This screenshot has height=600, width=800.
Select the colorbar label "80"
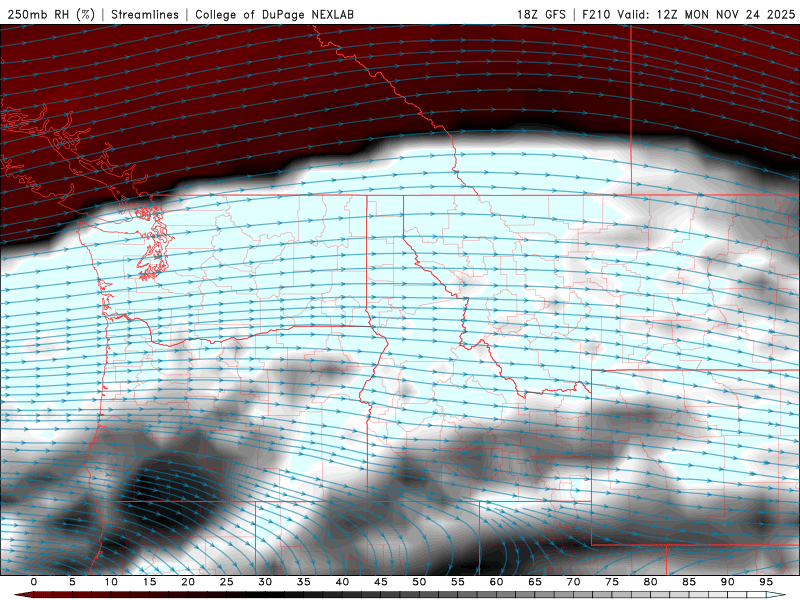[x=651, y=582]
